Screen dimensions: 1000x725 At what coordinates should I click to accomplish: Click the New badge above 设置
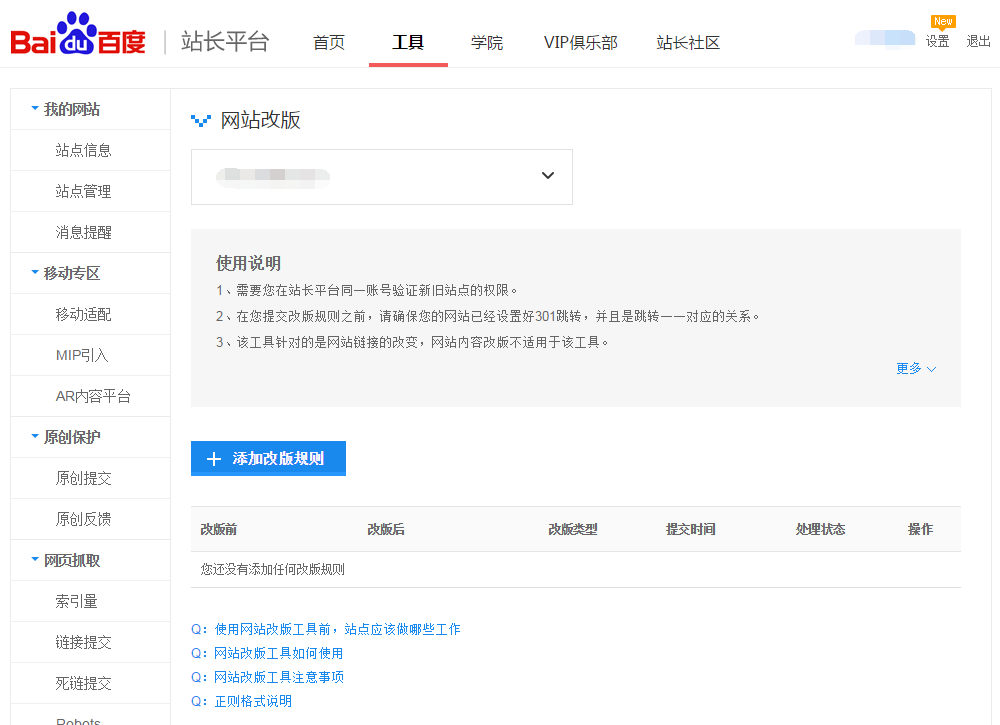(x=941, y=22)
